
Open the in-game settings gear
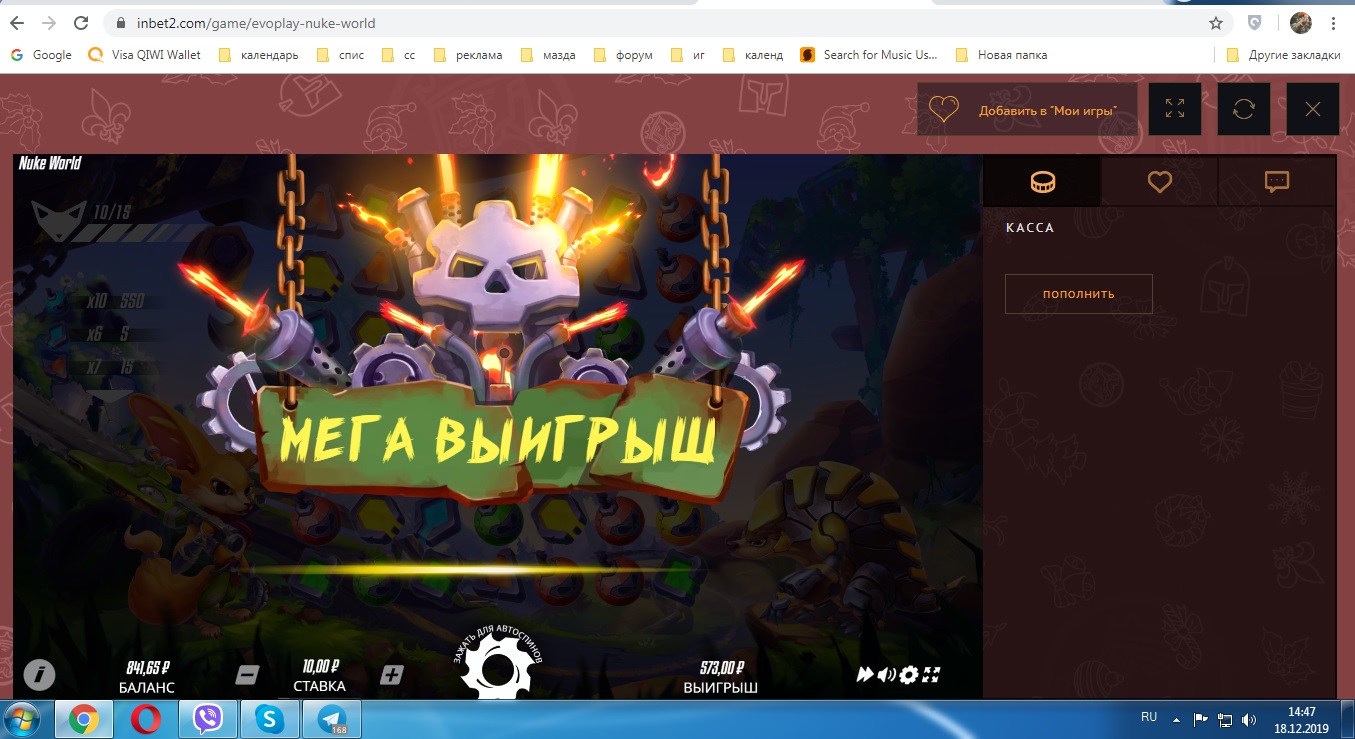click(909, 675)
